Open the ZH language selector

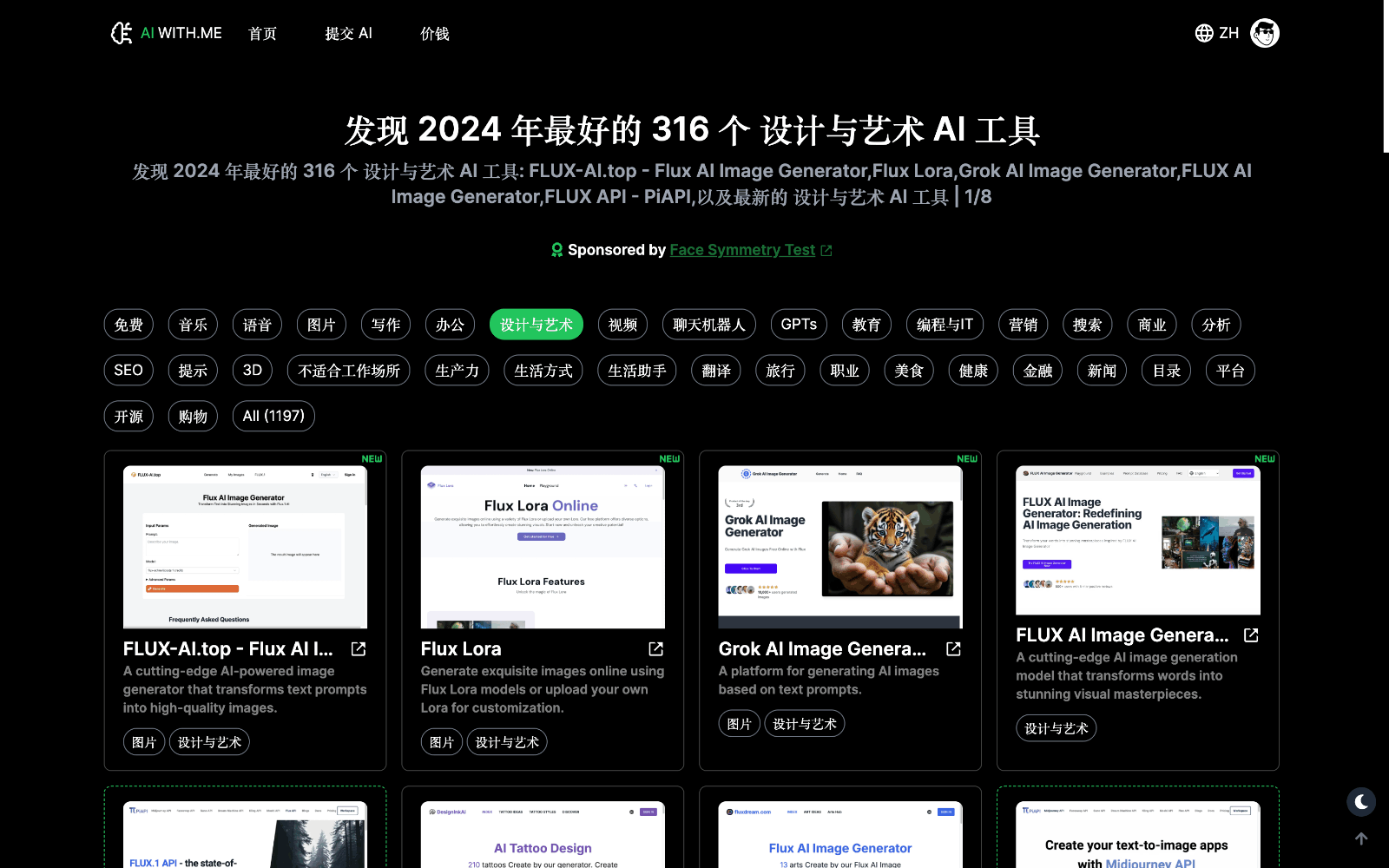click(1217, 33)
